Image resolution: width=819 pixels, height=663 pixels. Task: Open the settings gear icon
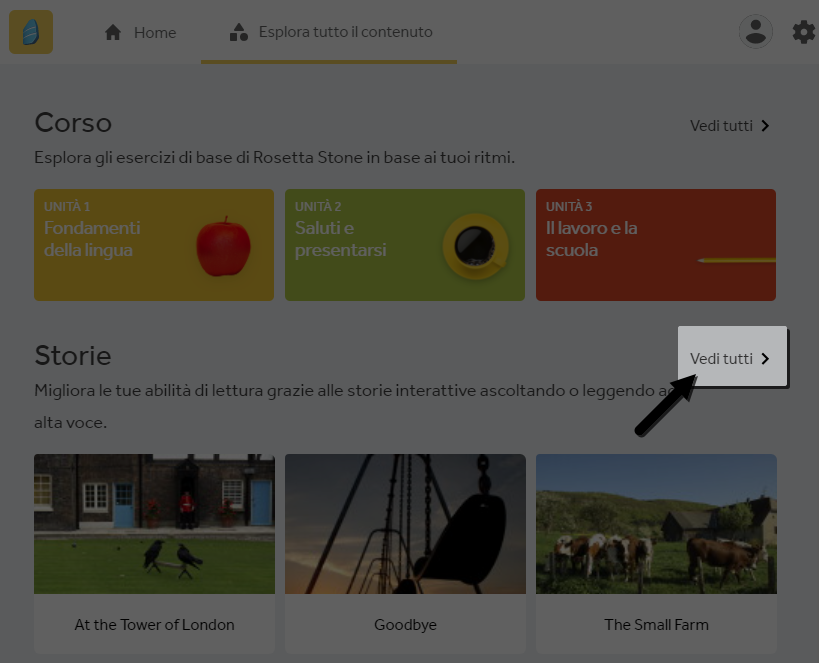tap(803, 32)
